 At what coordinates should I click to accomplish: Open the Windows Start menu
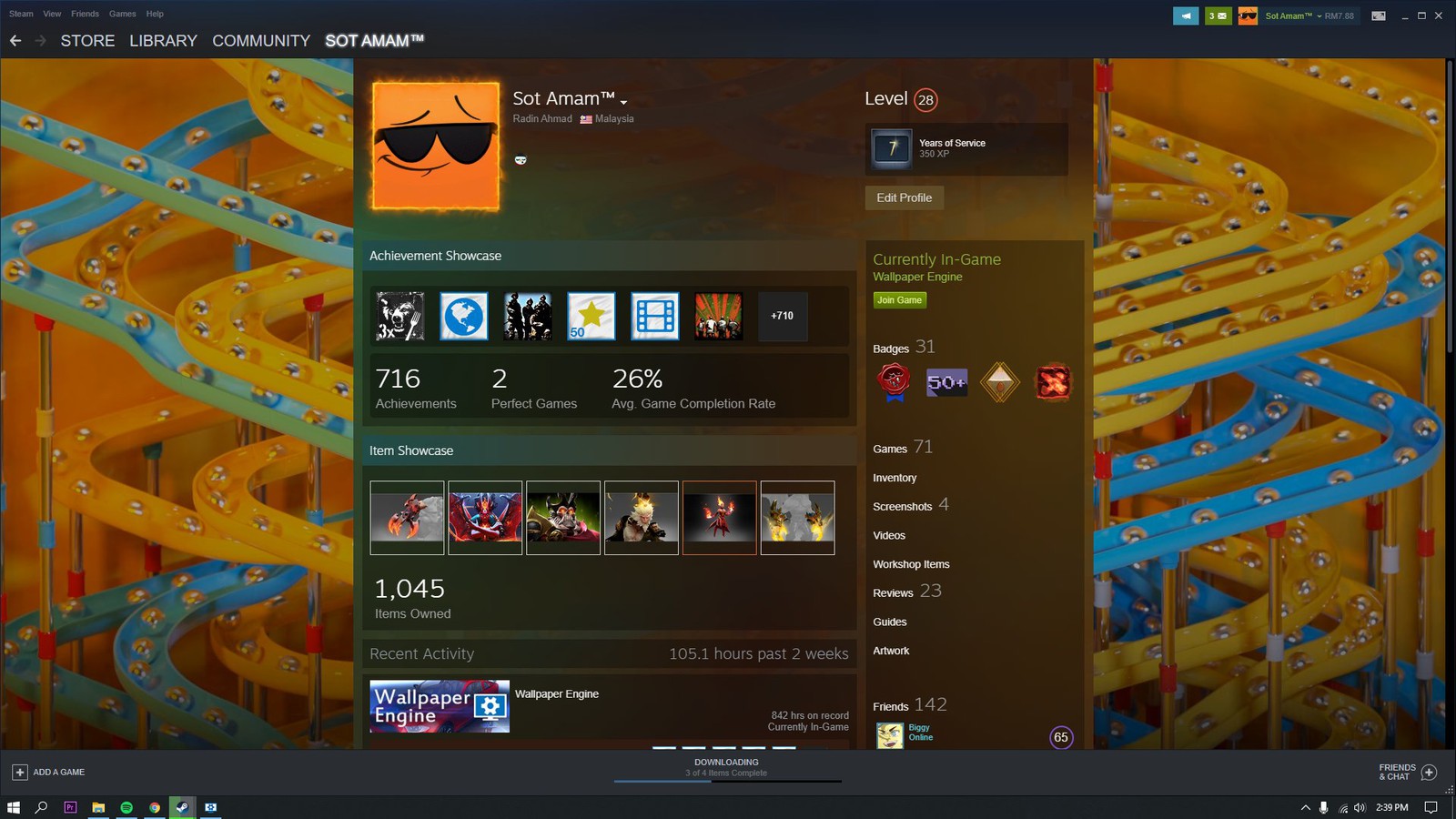tap(14, 807)
